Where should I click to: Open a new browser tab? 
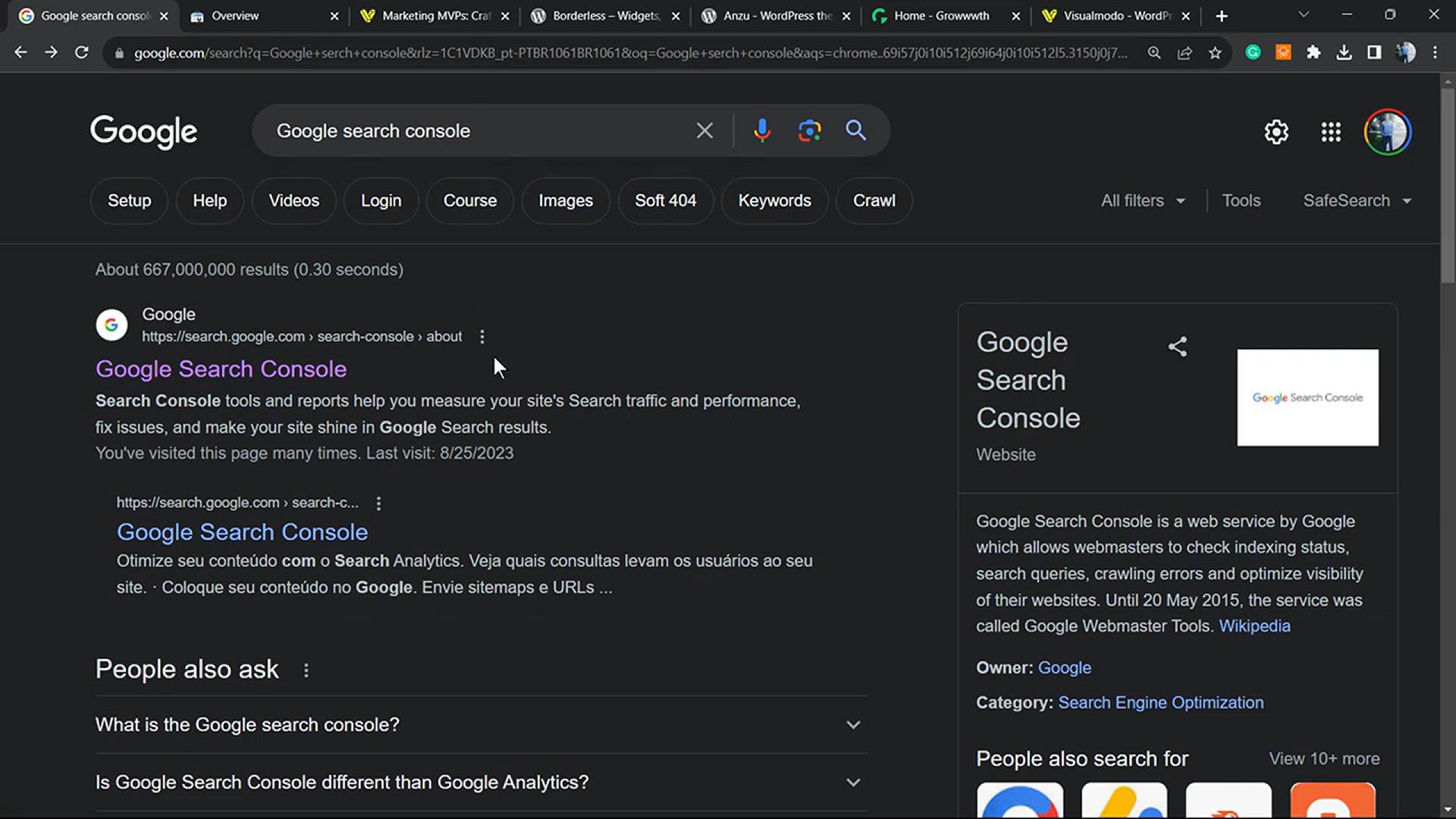tap(1222, 16)
